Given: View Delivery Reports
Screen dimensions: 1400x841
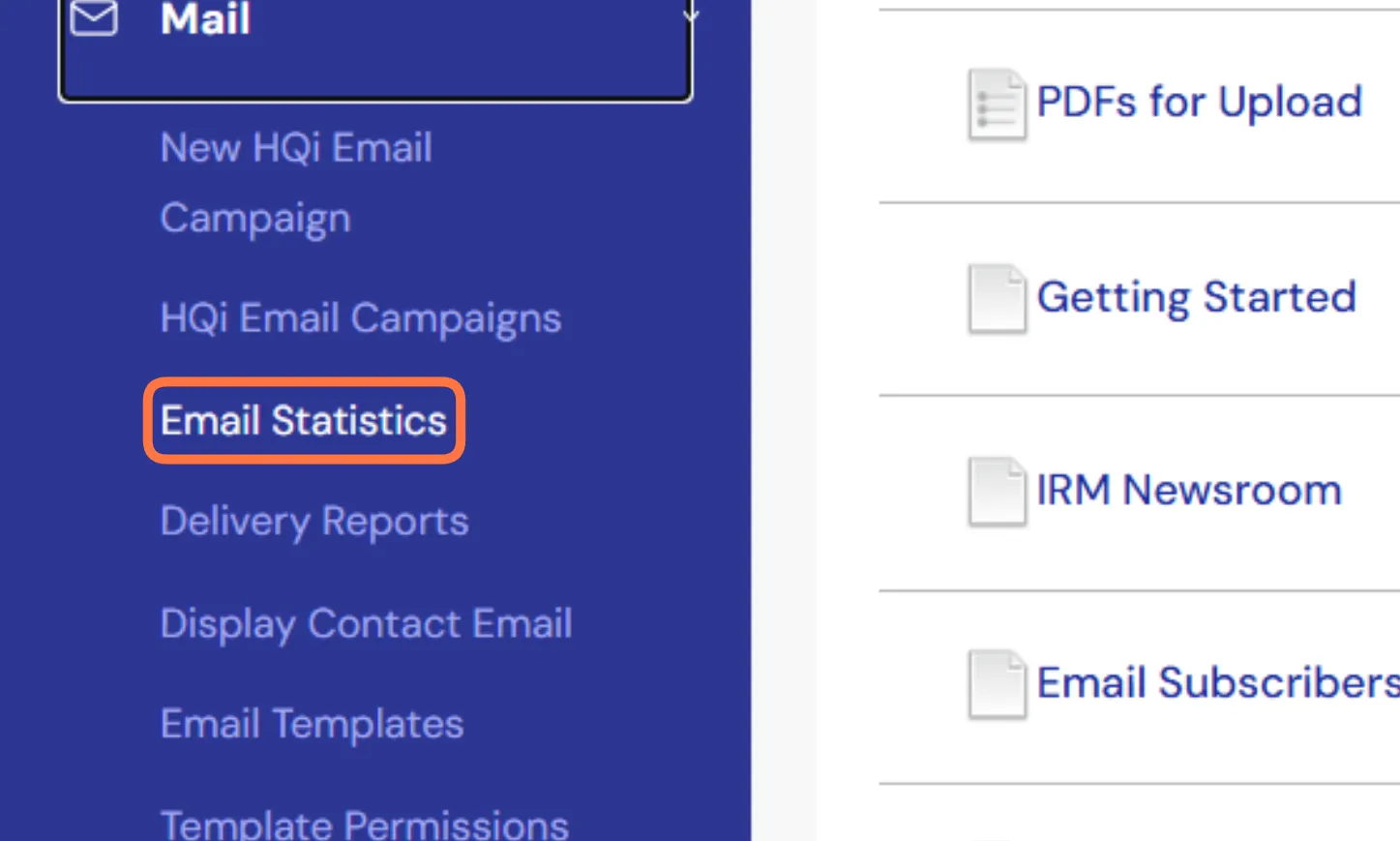Looking at the screenshot, I should point(314,522).
